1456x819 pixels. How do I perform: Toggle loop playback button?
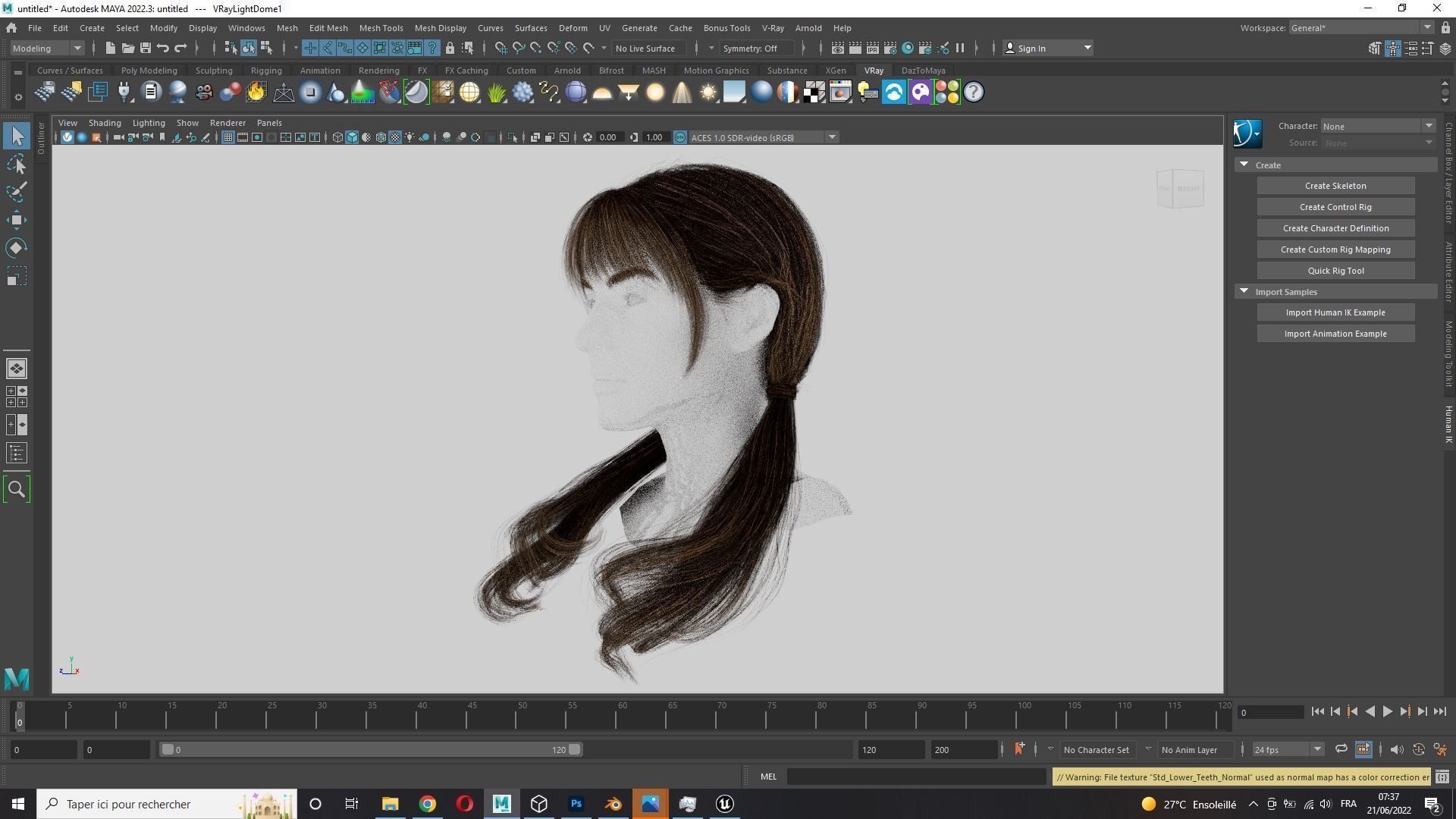(x=1341, y=749)
